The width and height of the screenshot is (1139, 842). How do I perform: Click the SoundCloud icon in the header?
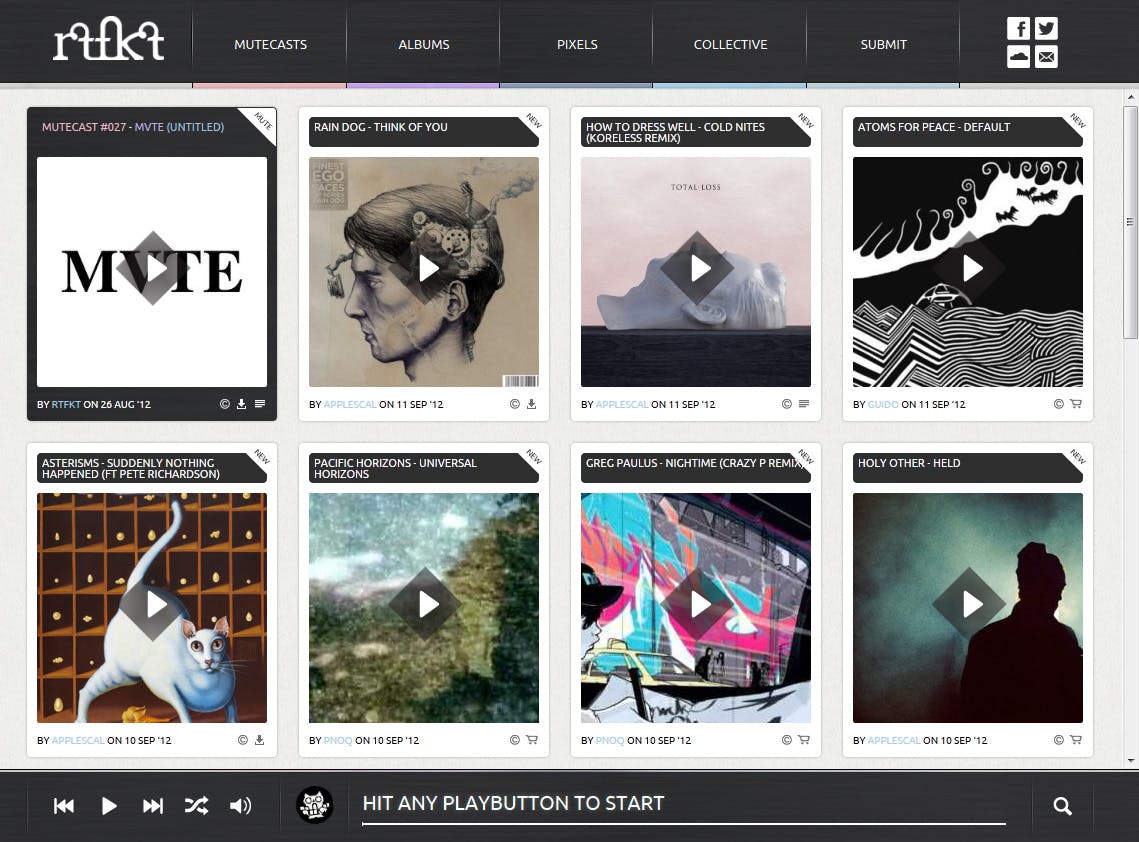(1018, 57)
